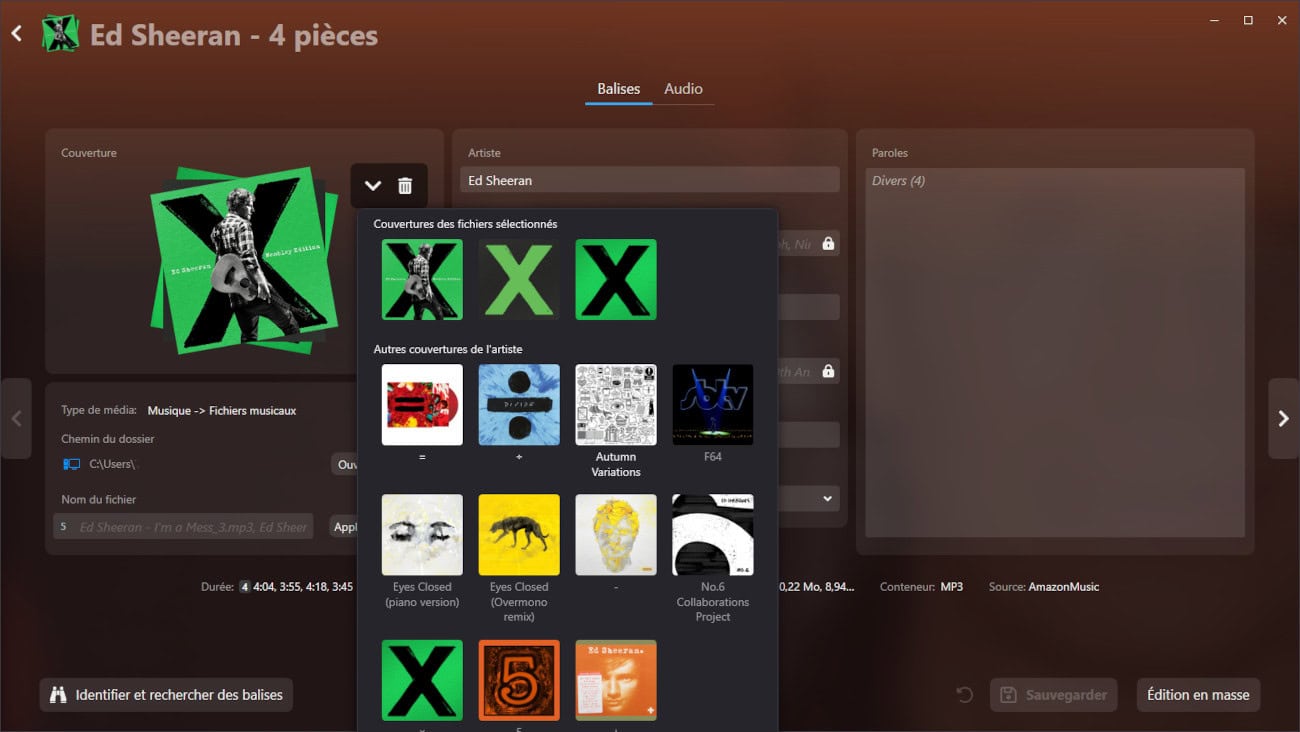
Task: Go to the previous item with left arrow
Action: click(16, 419)
